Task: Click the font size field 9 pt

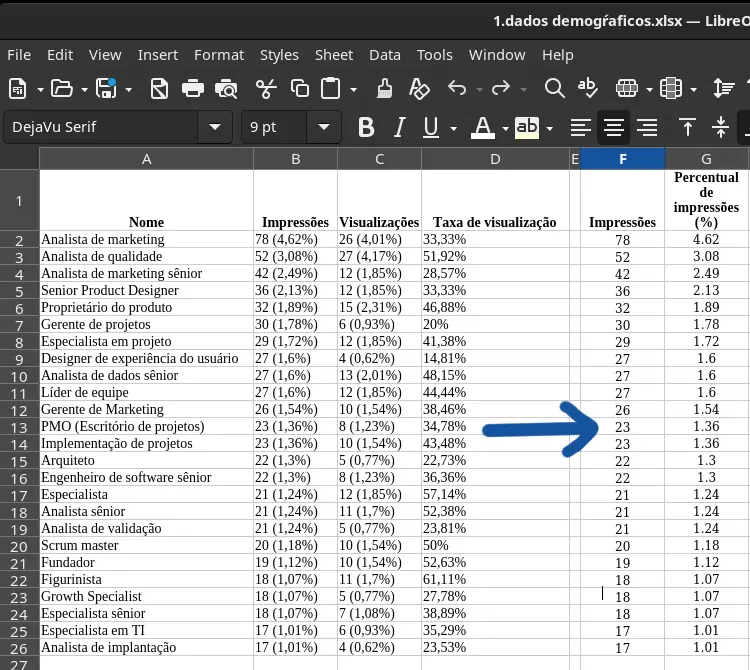Action: 274,127
